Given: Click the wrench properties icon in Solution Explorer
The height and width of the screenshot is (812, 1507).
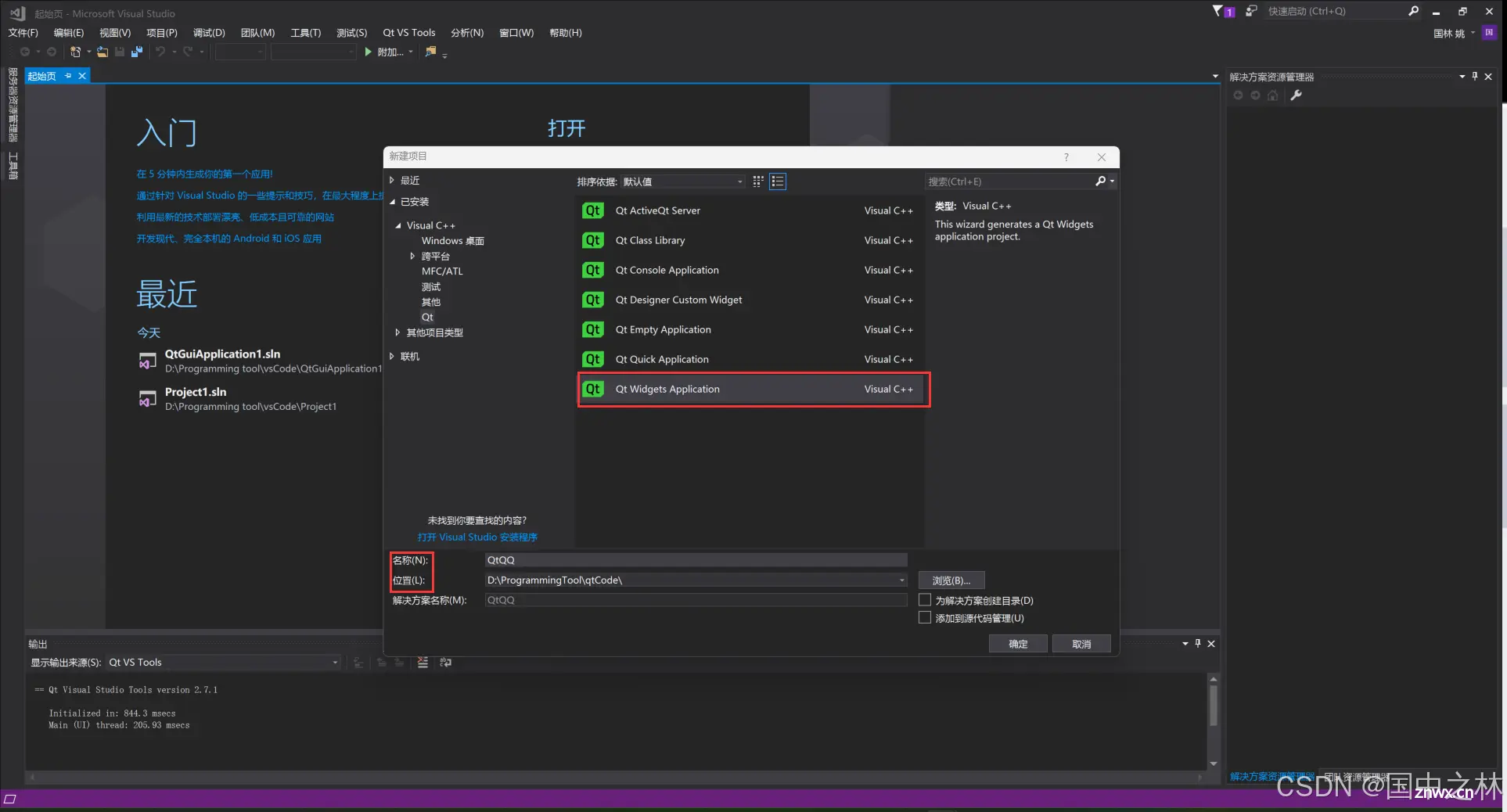Looking at the screenshot, I should pyautogui.click(x=1296, y=95).
